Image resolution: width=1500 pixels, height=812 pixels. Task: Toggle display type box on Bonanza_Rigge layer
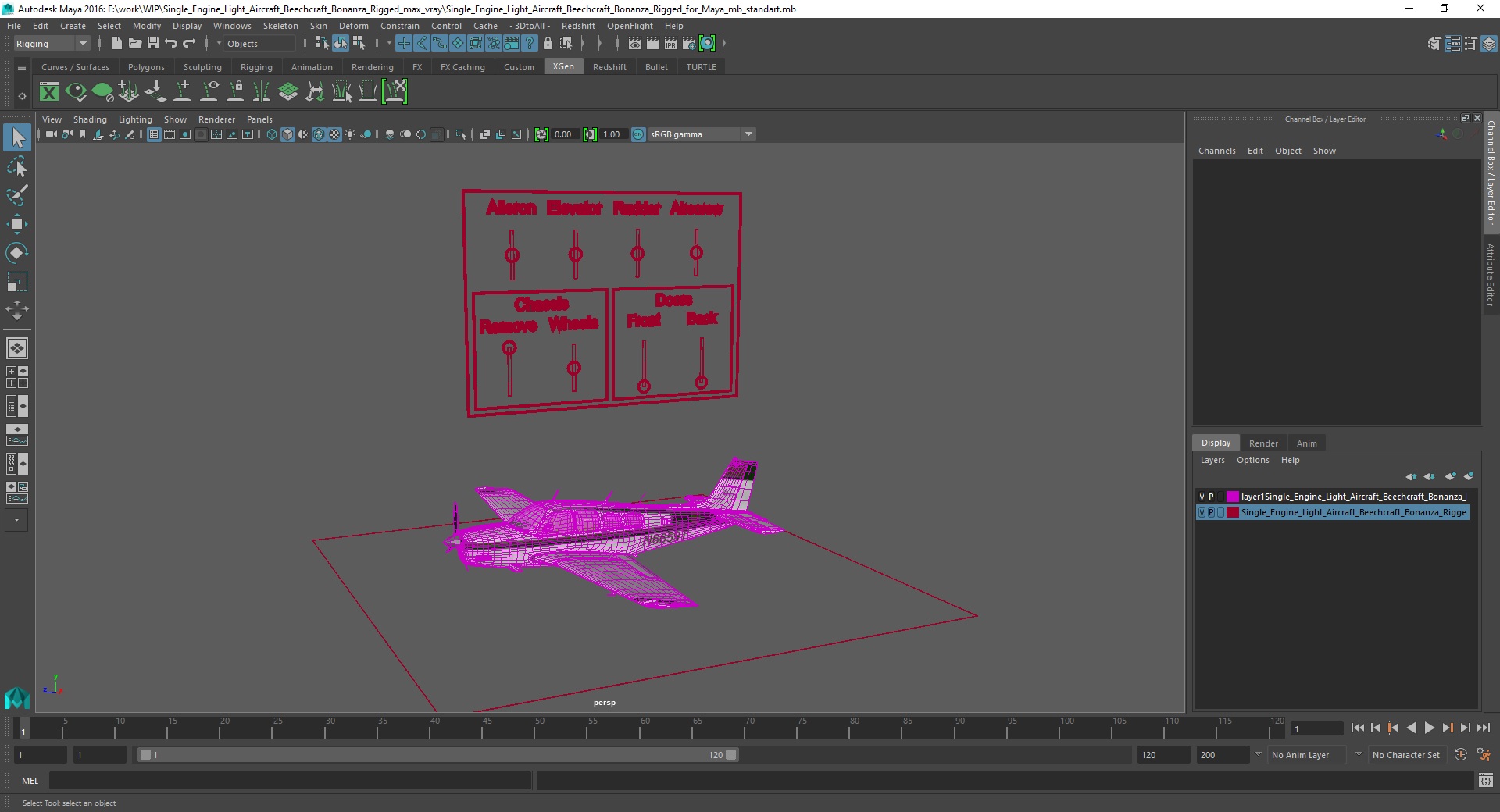(1221, 512)
